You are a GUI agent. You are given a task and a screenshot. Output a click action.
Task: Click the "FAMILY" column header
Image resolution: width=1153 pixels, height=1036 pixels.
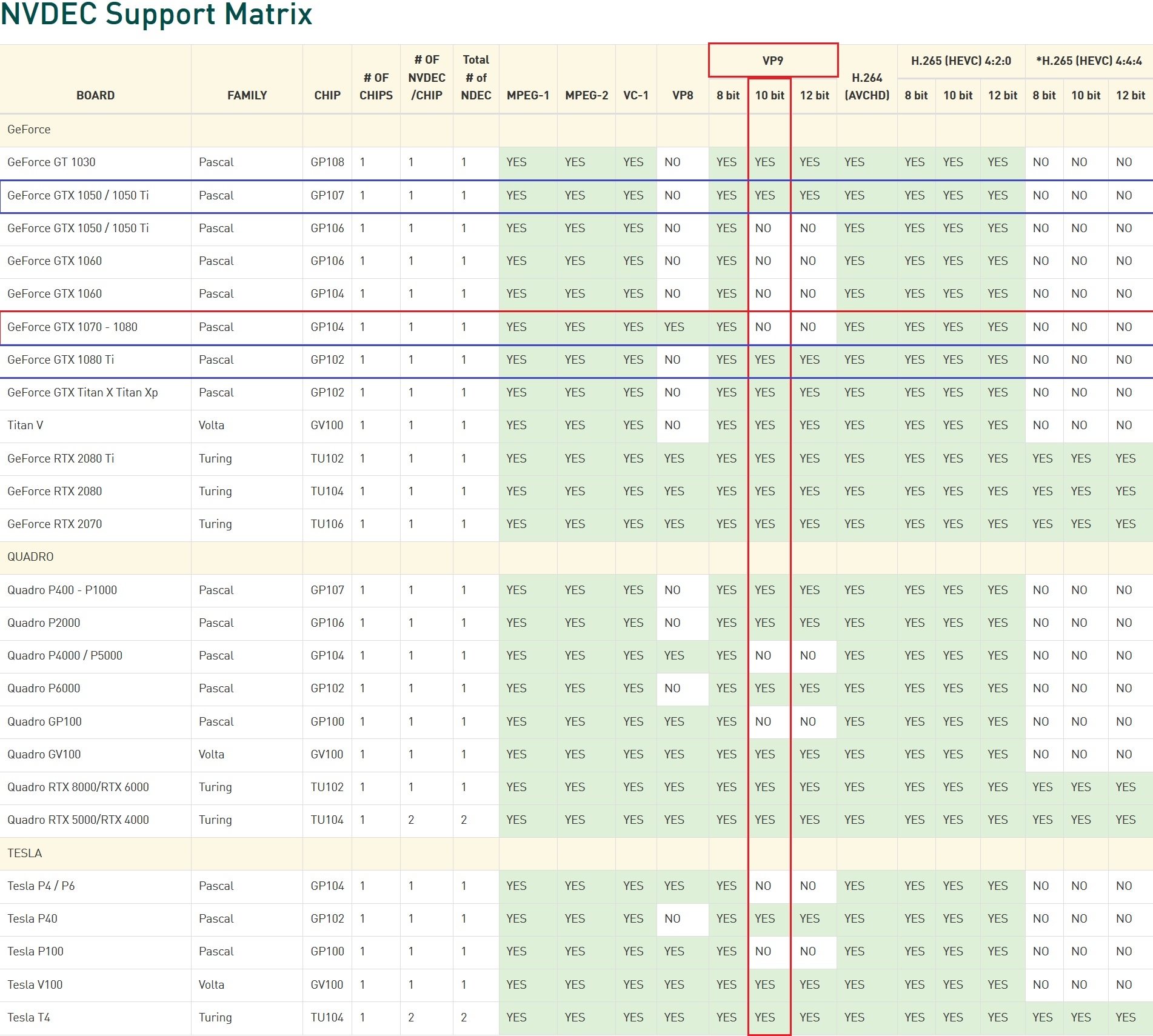[247, 95]
